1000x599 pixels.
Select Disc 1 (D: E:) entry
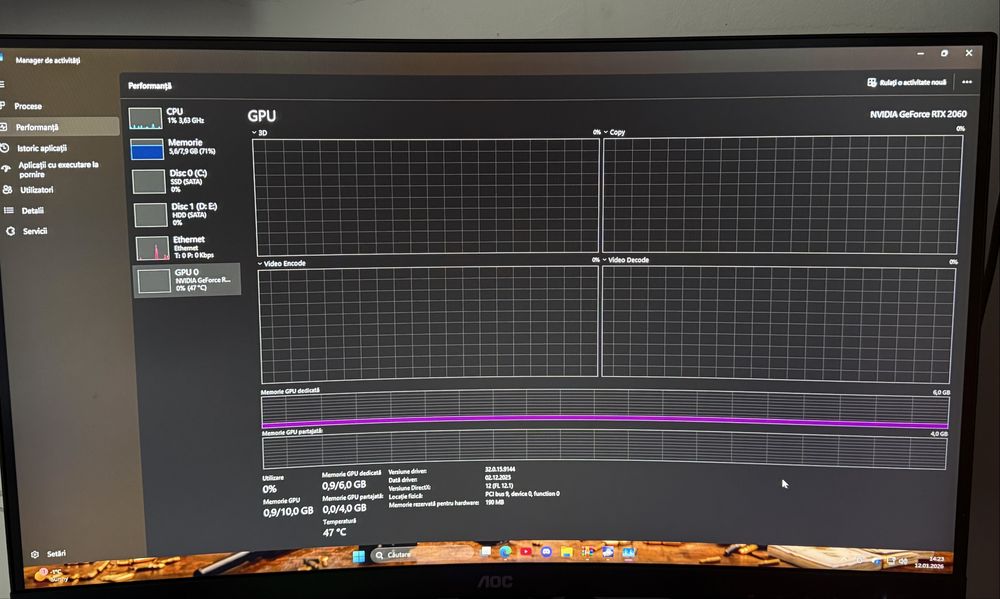(188, 214)
